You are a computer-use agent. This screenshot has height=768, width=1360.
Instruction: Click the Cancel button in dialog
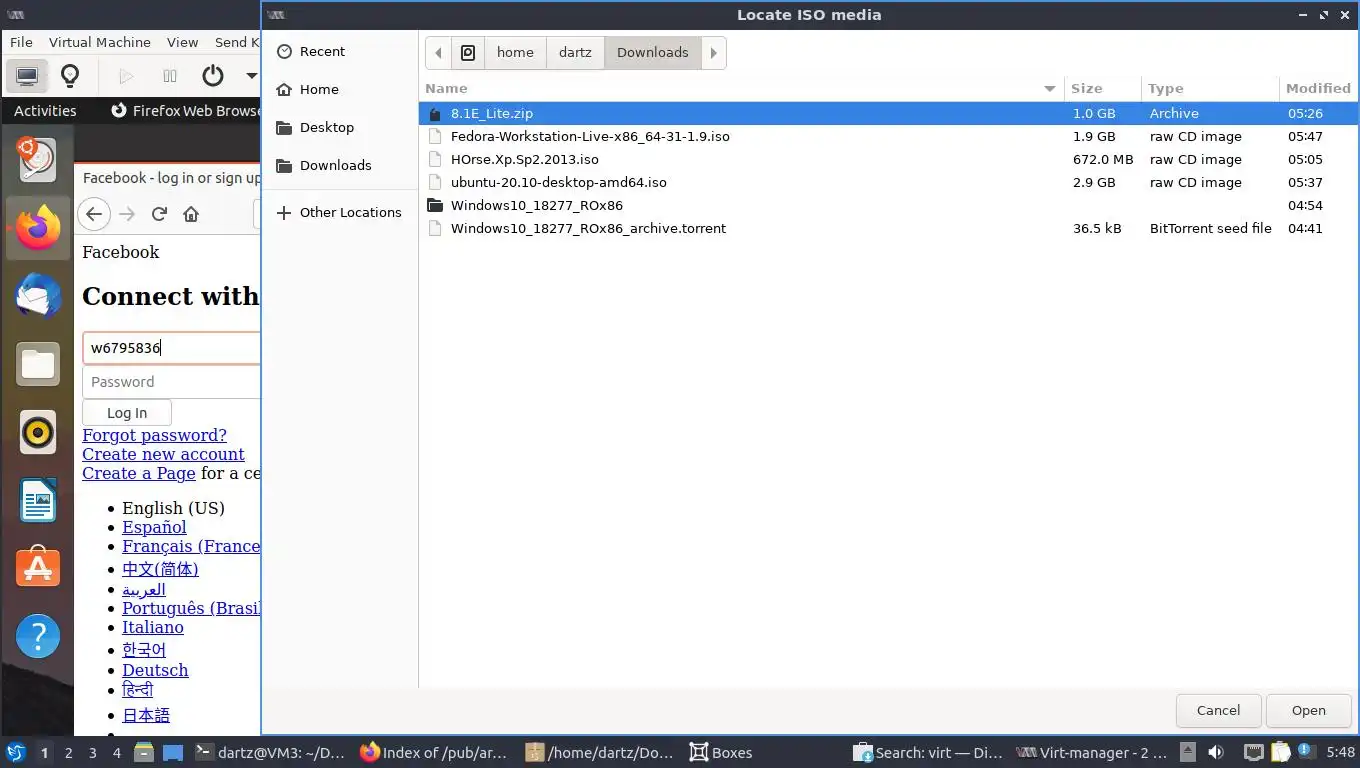click(1218, 711)
